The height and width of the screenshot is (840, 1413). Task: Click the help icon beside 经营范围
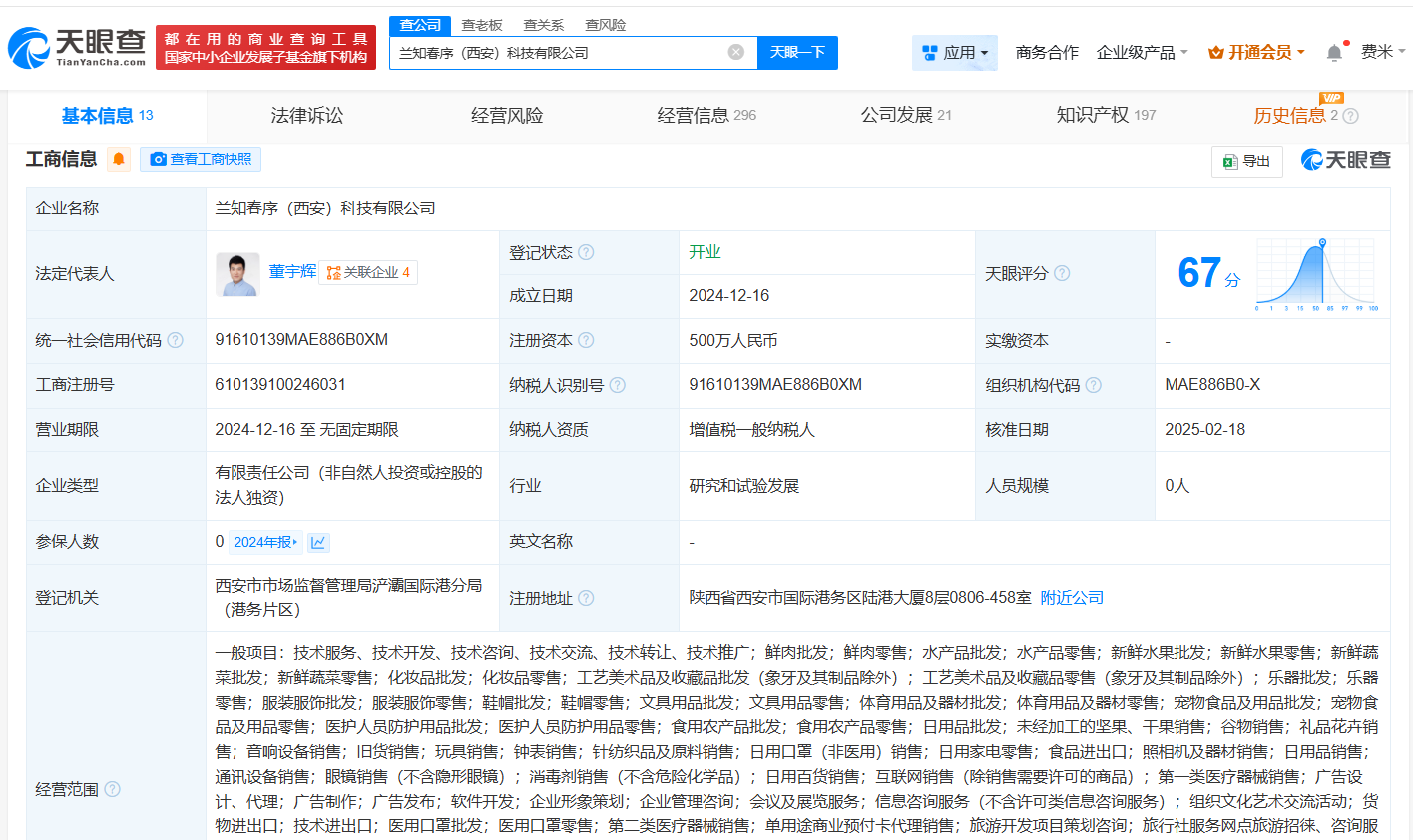pos(113,789)
